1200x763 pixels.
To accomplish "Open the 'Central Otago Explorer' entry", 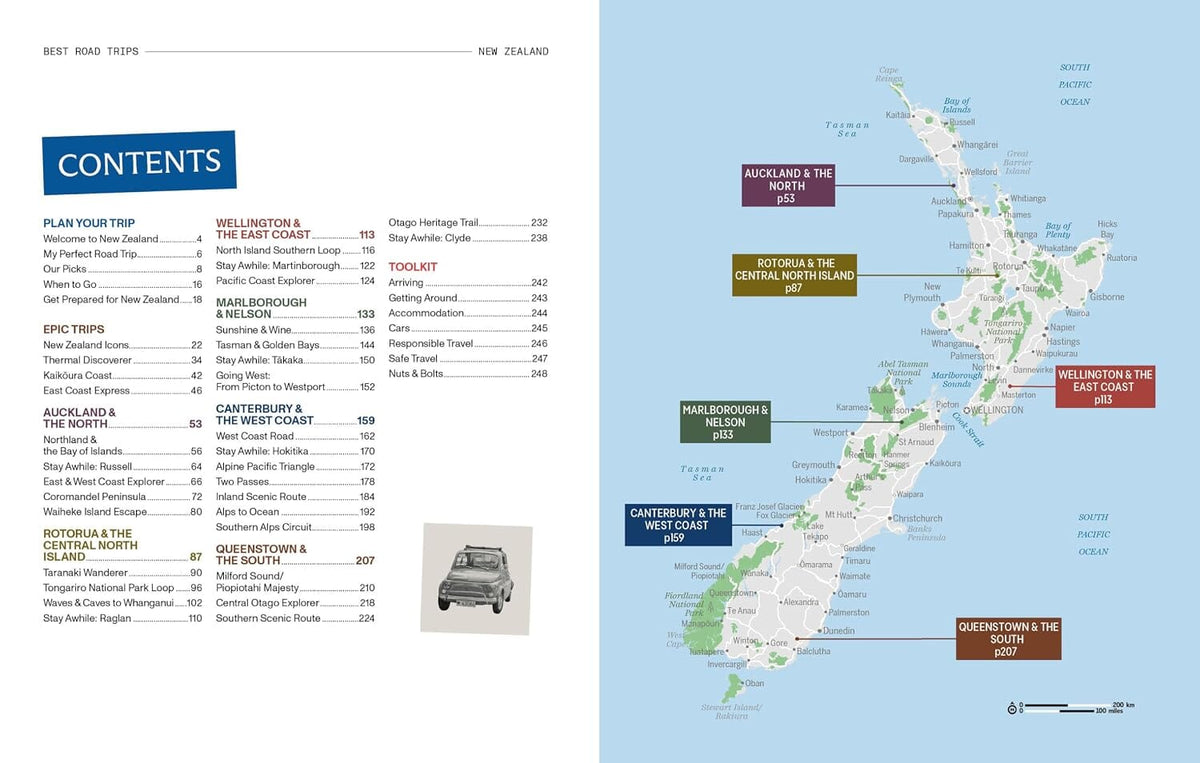I will pyautogui.click(x=296, y=603).
